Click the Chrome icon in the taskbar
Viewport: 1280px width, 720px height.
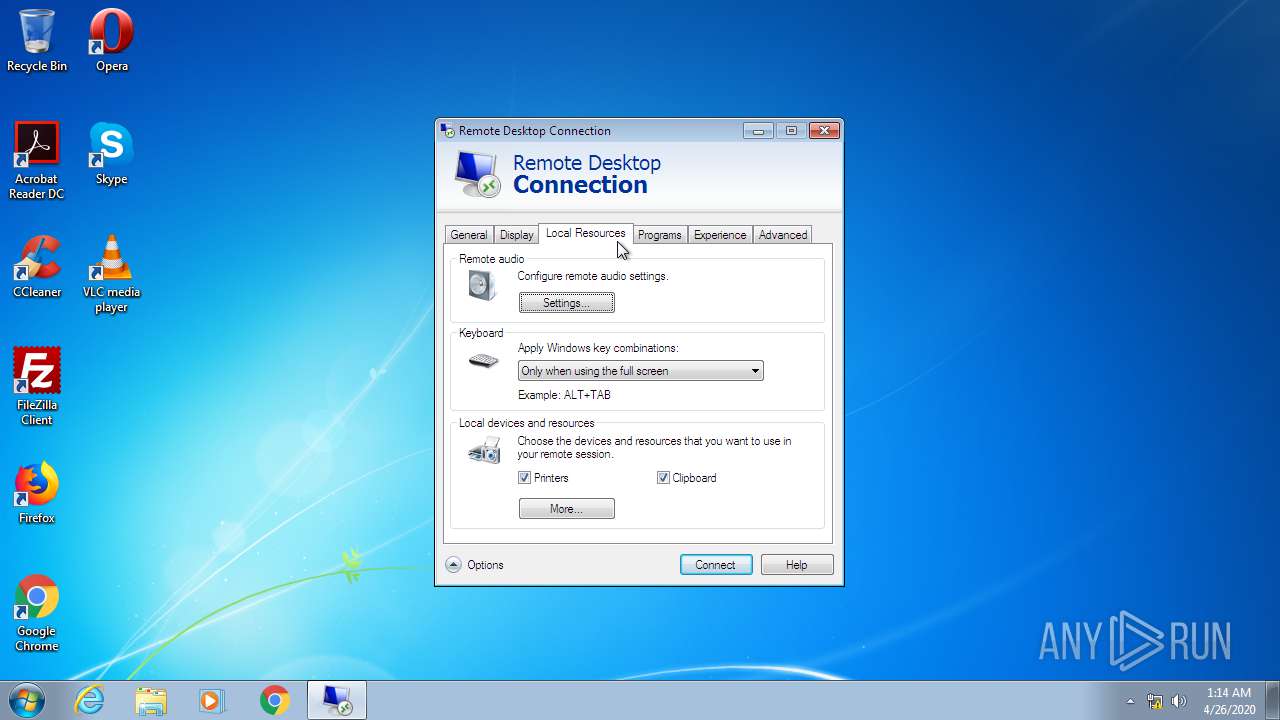[274, 700]
